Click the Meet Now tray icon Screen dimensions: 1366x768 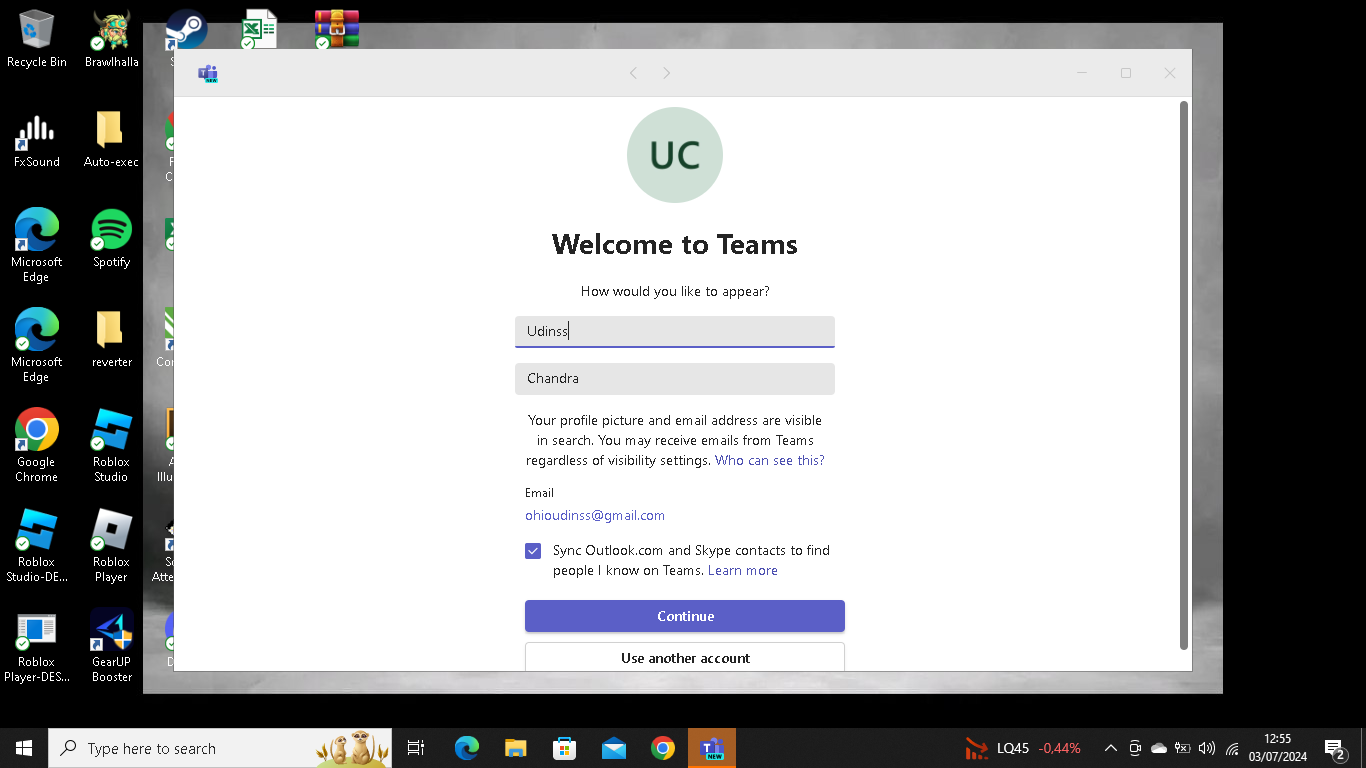tap(1135, 748)
